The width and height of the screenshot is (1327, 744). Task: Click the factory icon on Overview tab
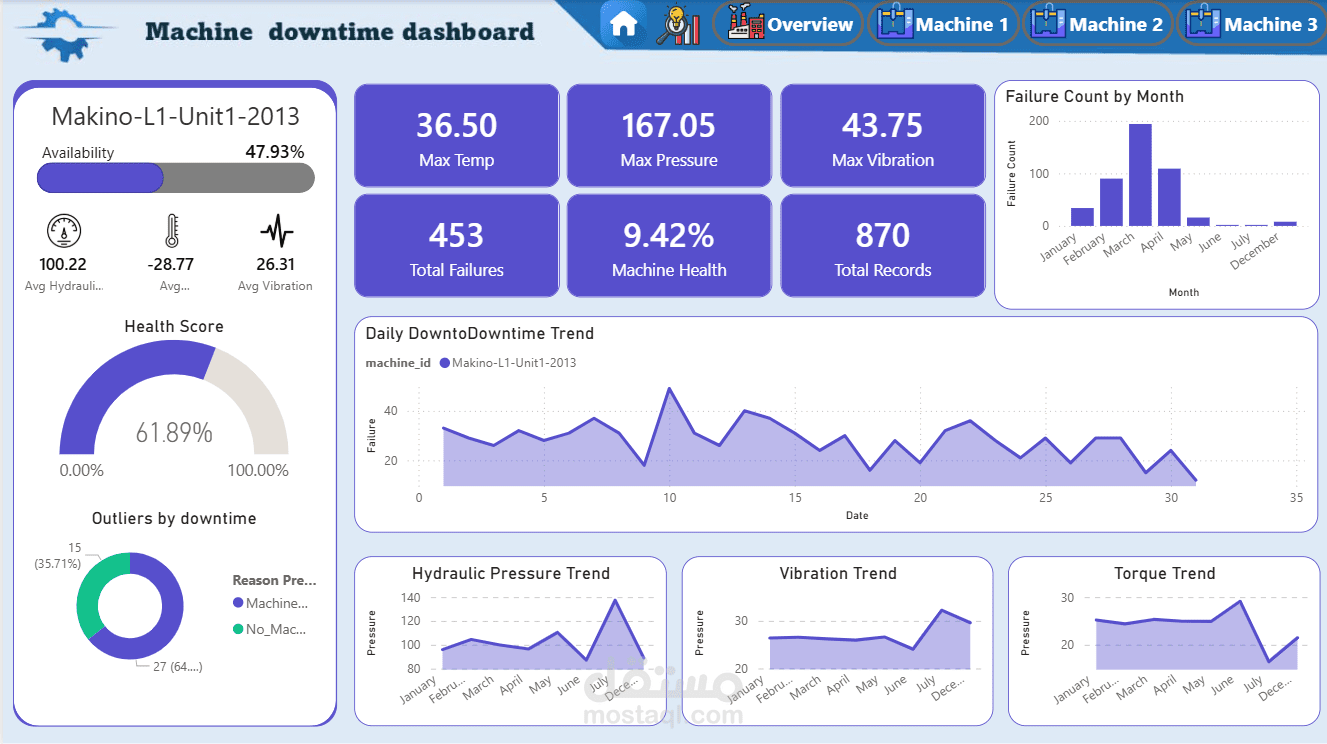(746, 24)
